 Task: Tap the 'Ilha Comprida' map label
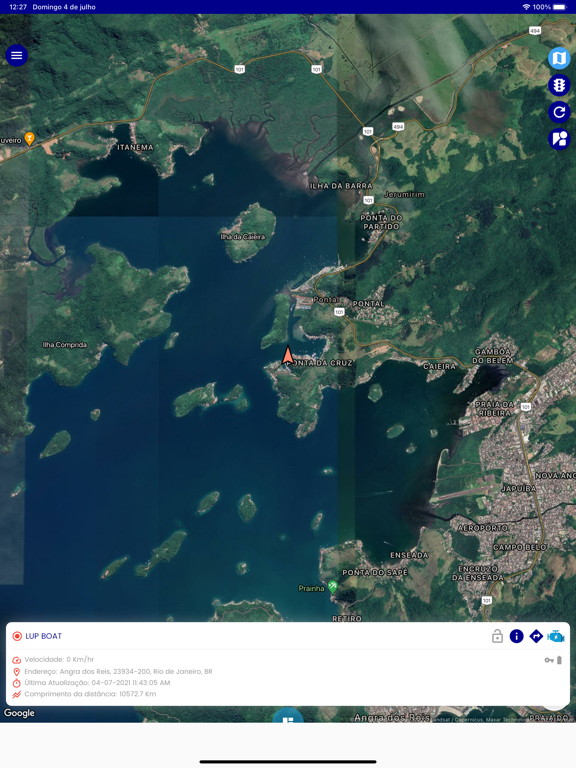[65, 345]
